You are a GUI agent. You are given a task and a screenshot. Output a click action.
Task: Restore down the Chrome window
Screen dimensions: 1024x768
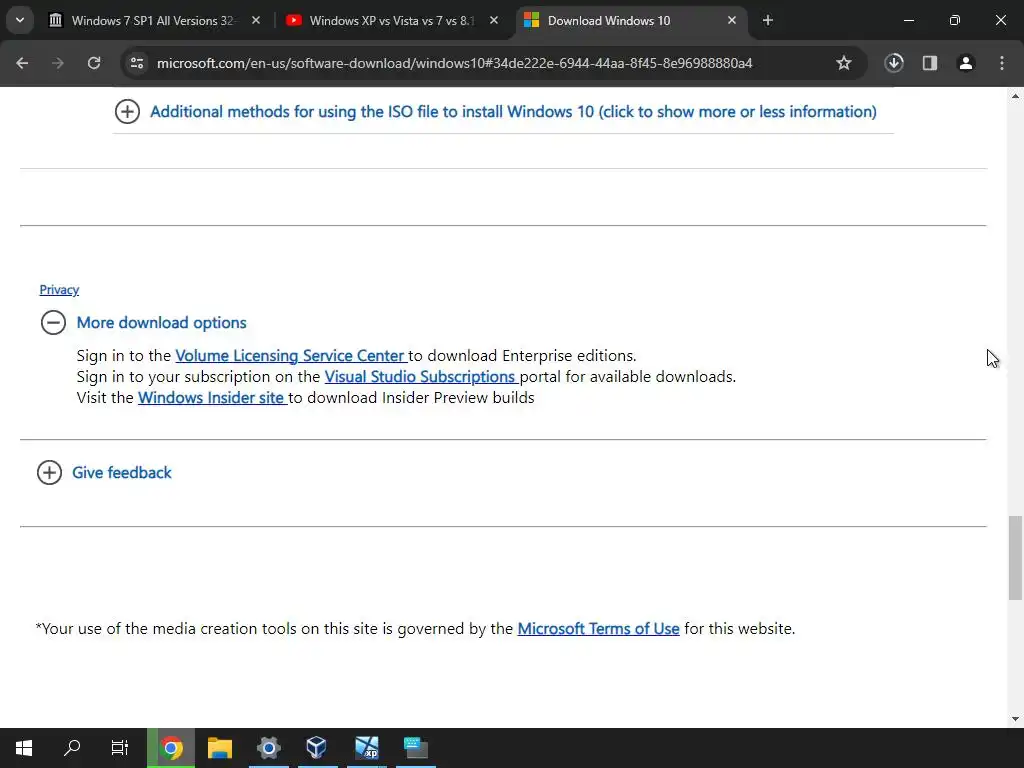point(955,20)
